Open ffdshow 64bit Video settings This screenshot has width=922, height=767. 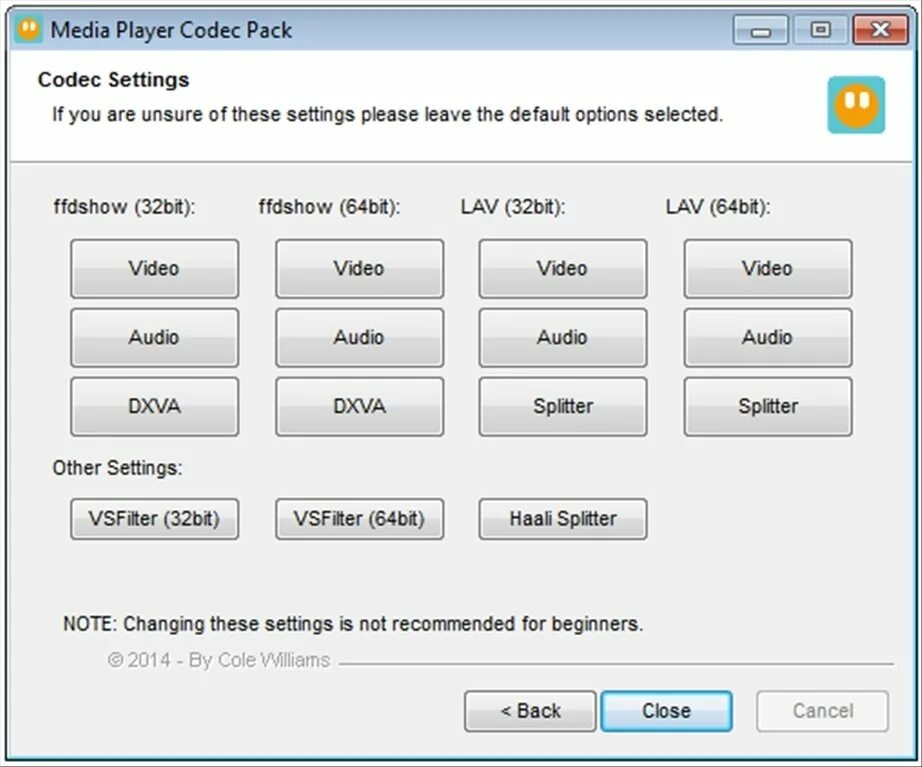pyautogui.click(x=359, y=268)
